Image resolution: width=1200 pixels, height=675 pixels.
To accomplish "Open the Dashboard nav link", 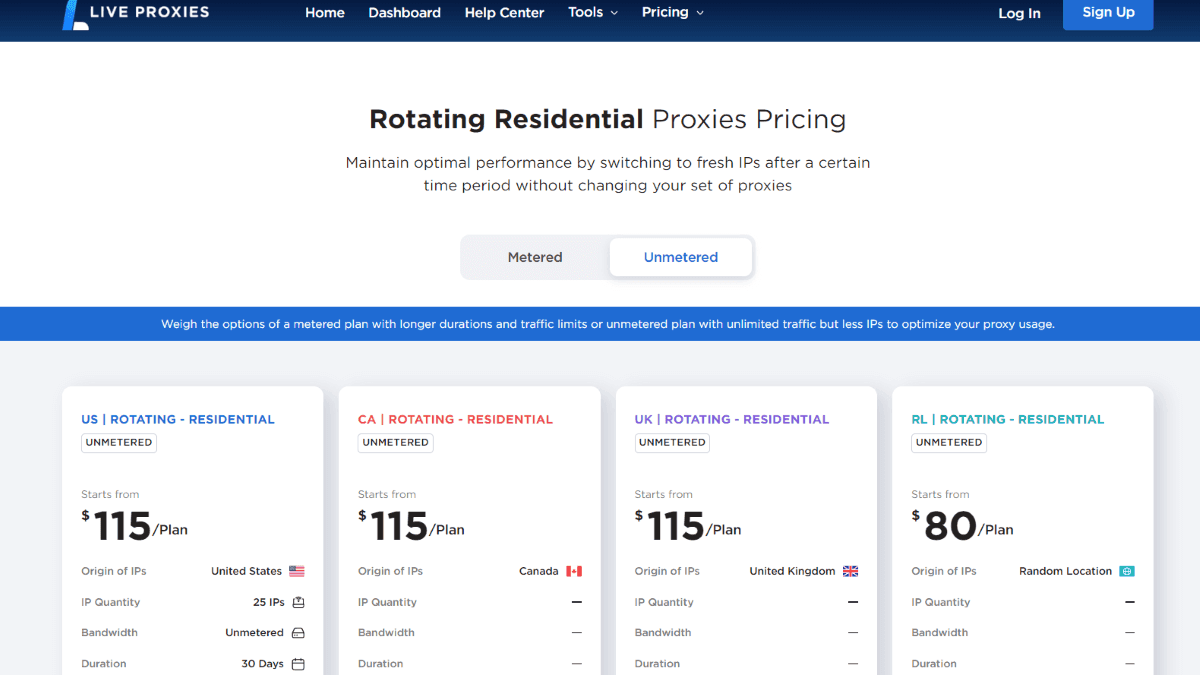I will click(x=405, y=13).
